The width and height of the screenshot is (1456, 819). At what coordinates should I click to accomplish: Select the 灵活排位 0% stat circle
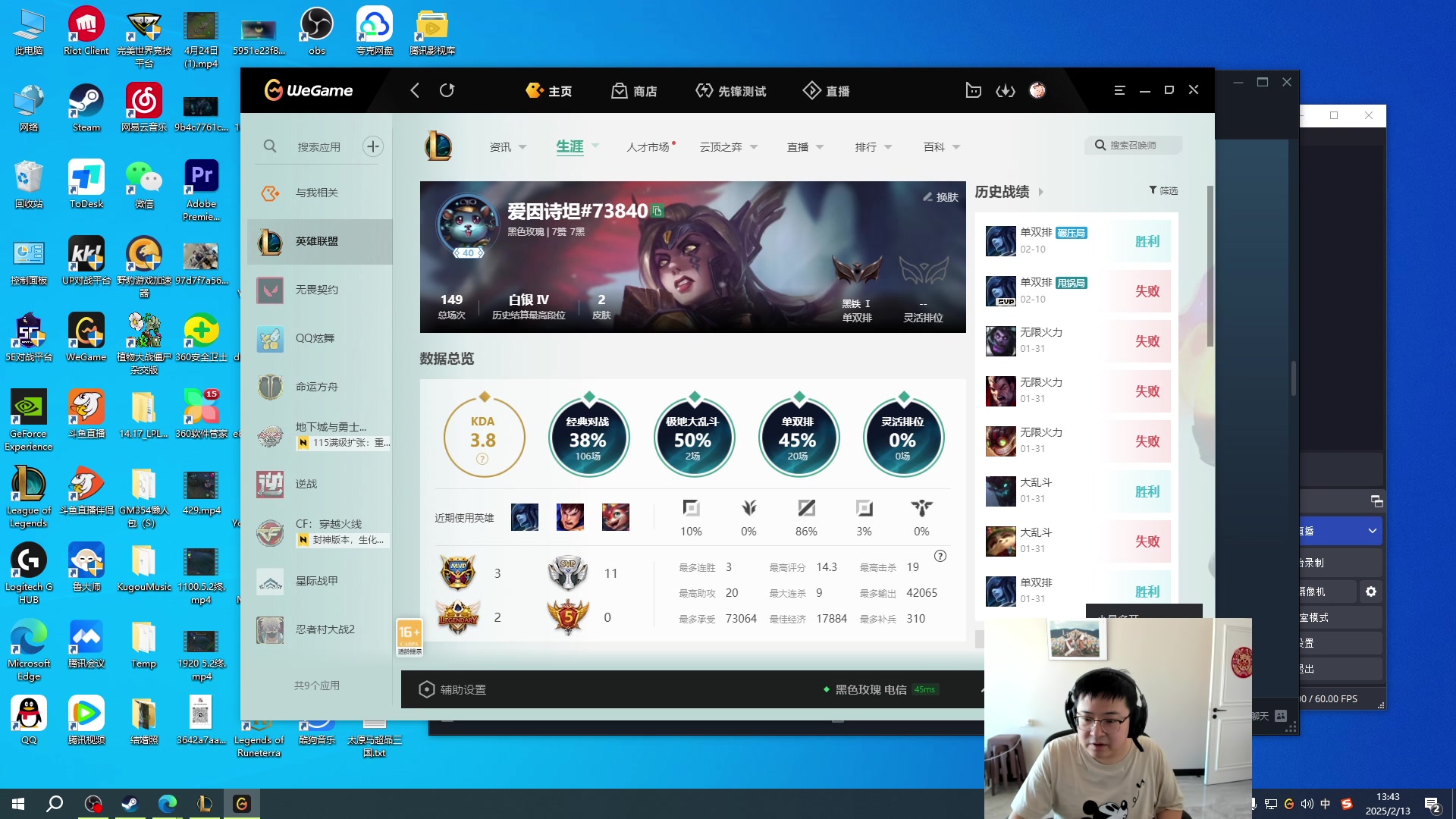coord(903,438)
